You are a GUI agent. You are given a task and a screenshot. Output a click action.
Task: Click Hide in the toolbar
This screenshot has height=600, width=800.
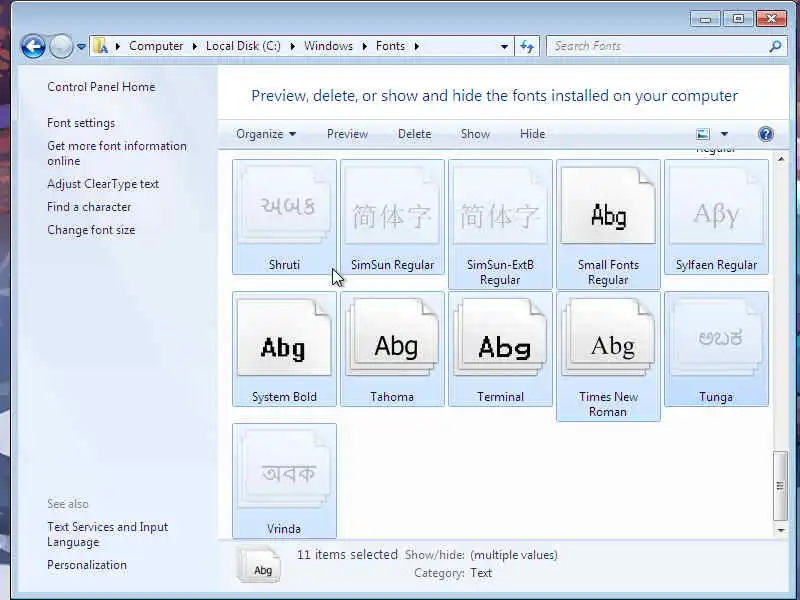[533, 134]
